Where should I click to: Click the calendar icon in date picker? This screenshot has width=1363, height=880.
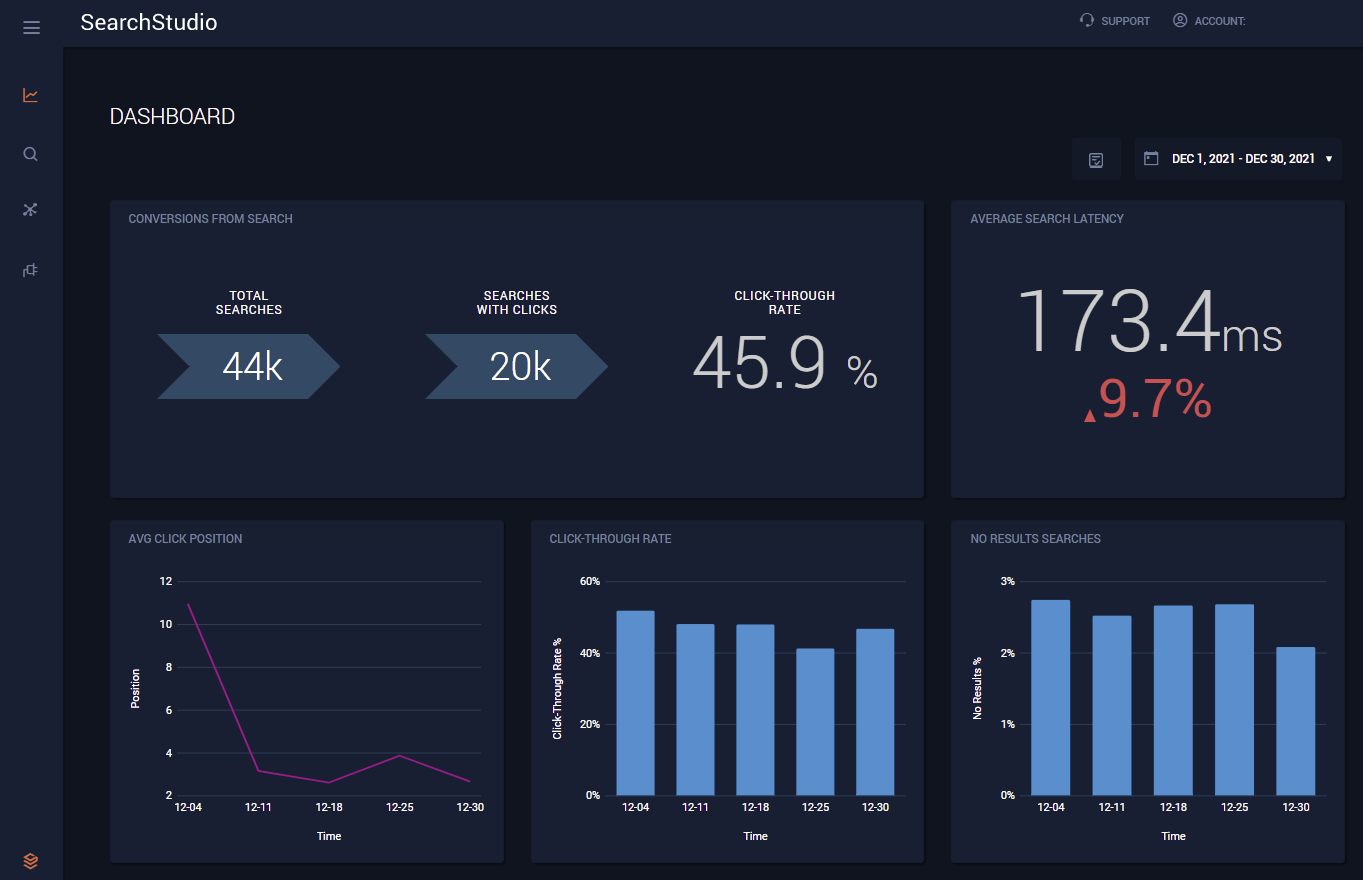[1151, 158]
